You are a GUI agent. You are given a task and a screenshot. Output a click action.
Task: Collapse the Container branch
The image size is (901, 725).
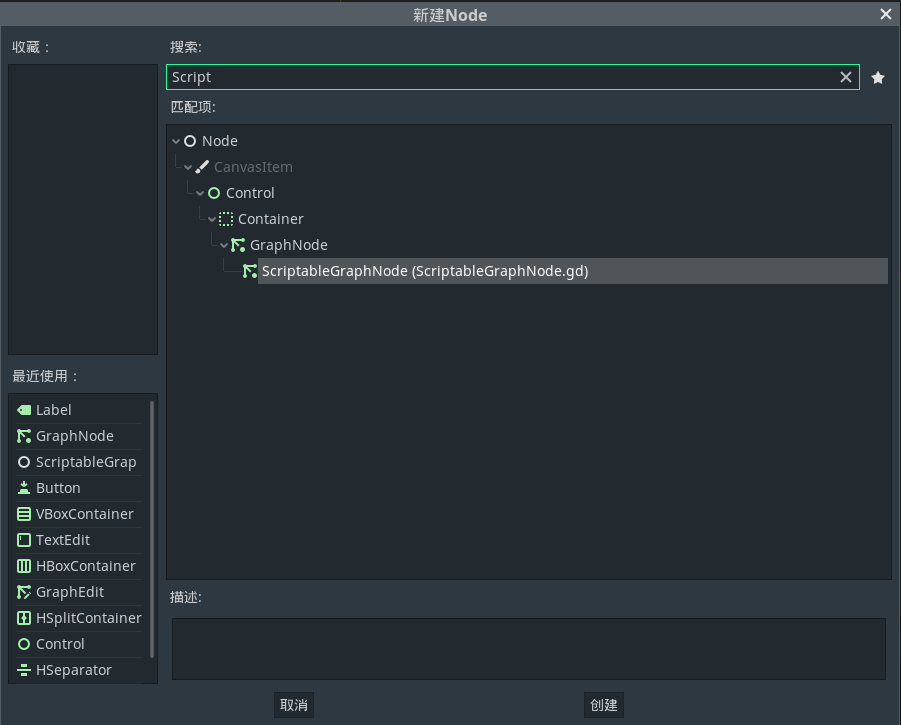(x=212, y=218)
